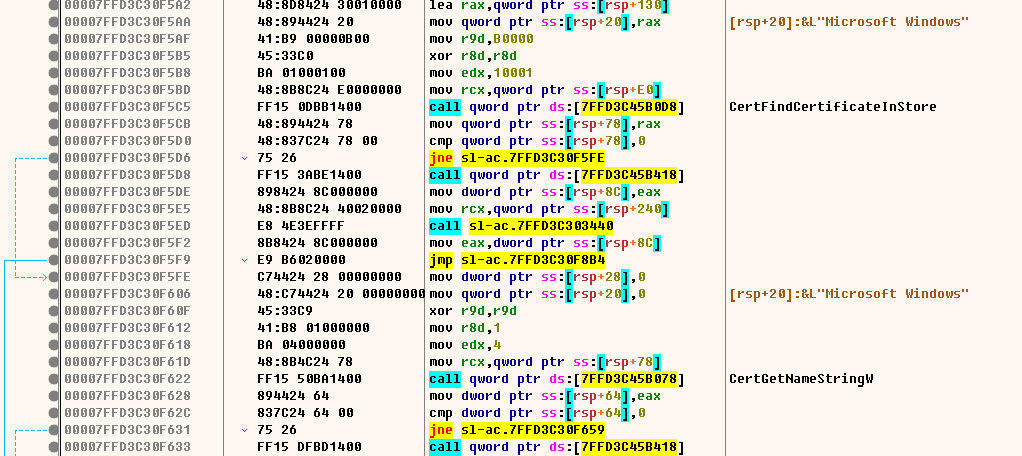Image resolution: width=1022 pixels, height=456 pixels.
Task: Click call instruction to ds:[7FFD3C45B078]
Action: (558, 378)
